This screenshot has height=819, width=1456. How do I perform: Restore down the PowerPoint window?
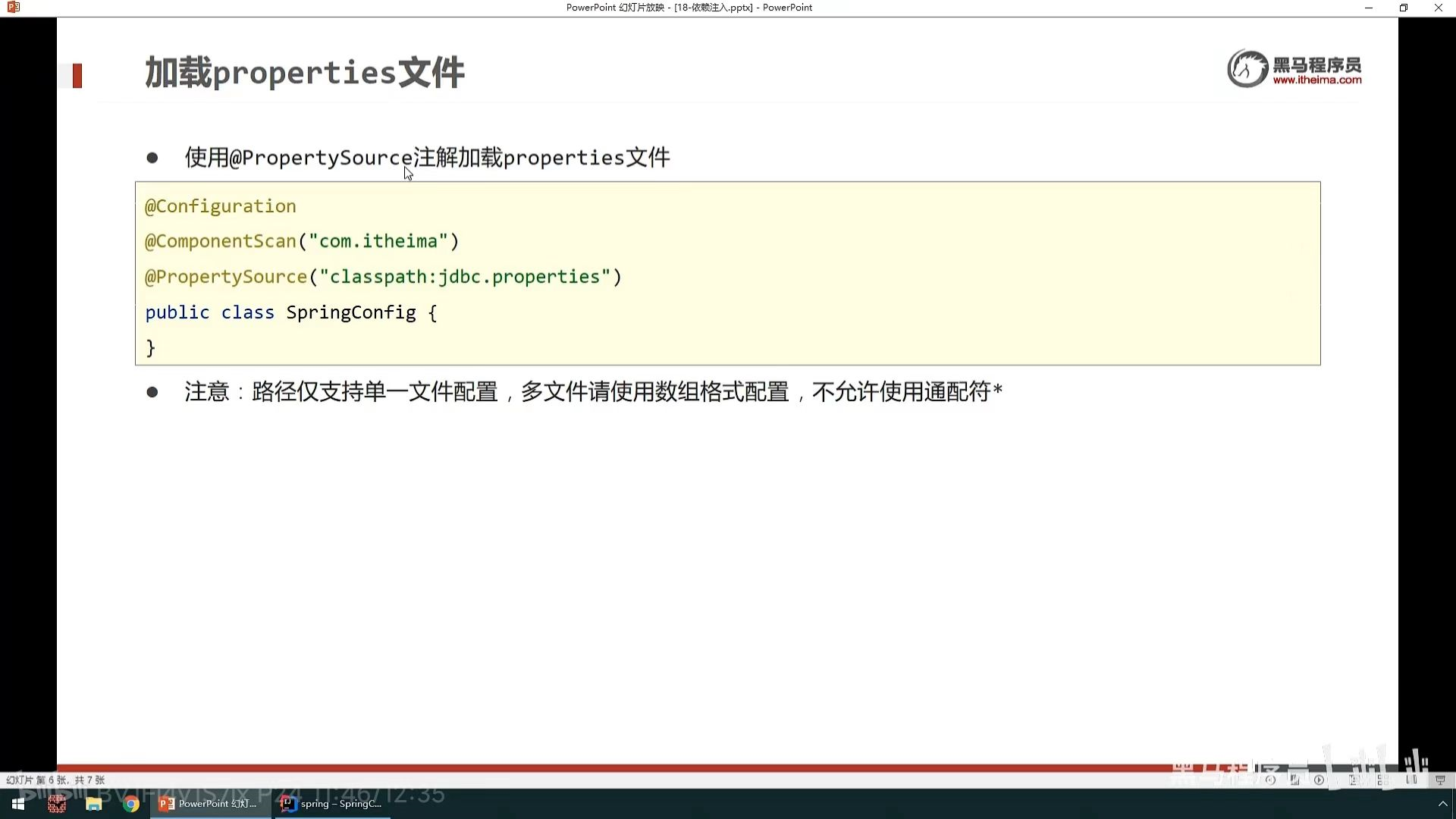[1403, 8]
